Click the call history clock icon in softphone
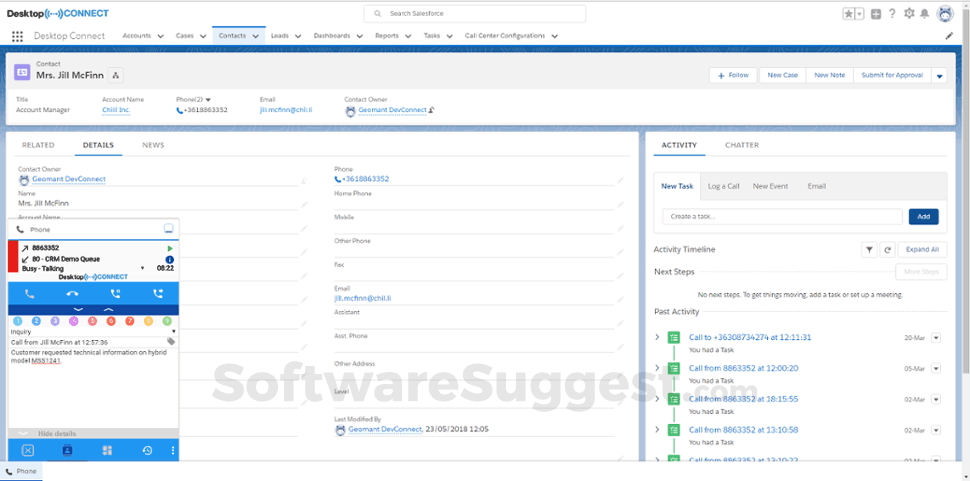970x481 pixels. coord(146,451)
